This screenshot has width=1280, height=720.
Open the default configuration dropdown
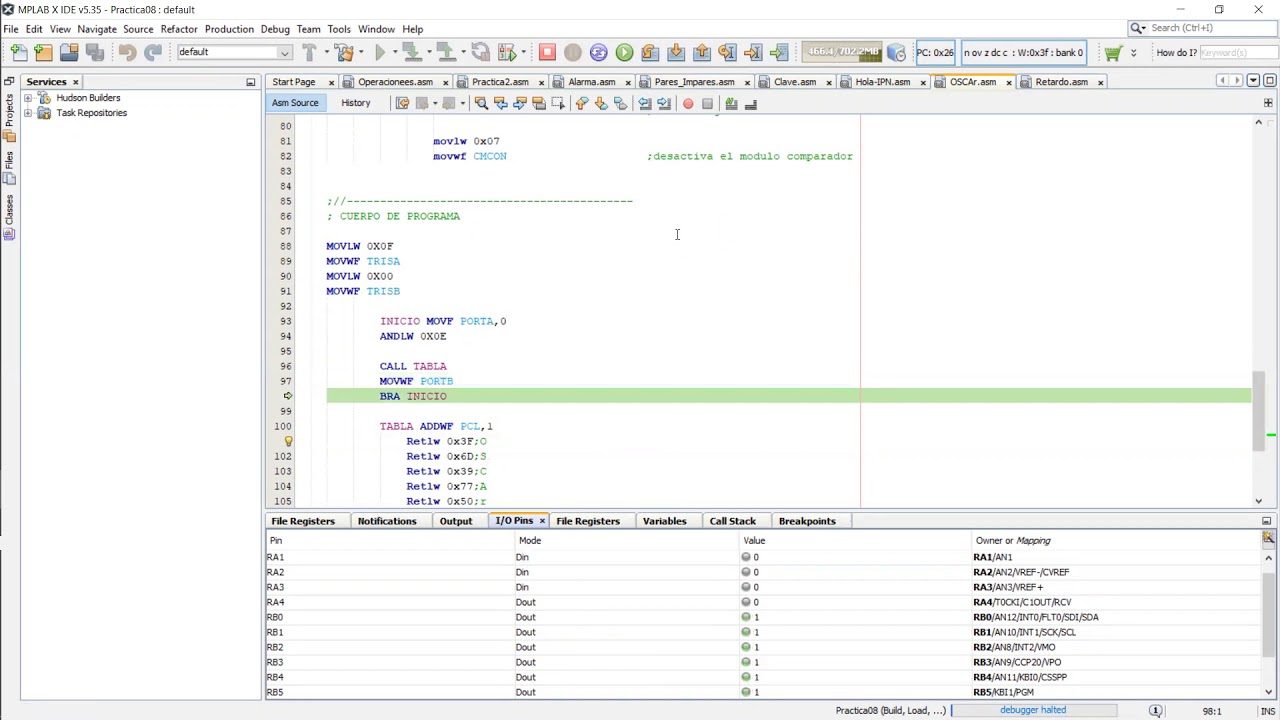(234, 52)
